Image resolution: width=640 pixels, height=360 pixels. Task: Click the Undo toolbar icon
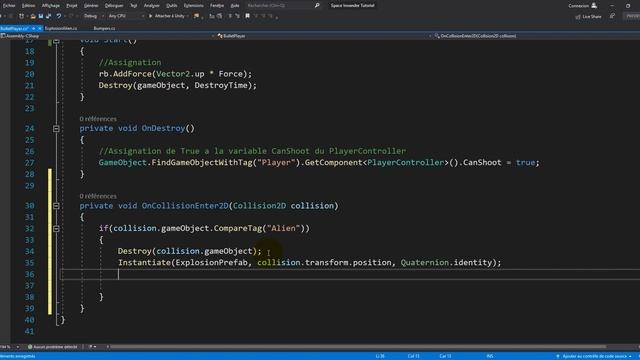tap(59, 16)
